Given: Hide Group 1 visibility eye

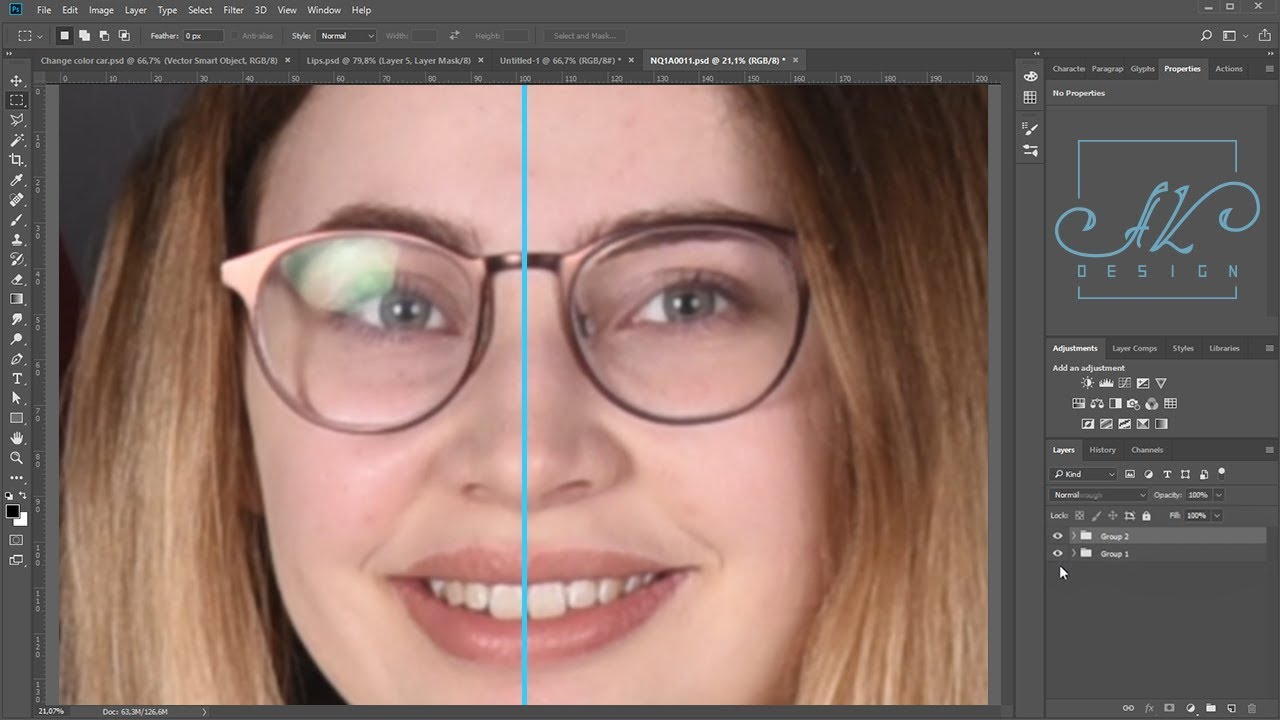Looking at the screenshot, I should (1058, 553).
